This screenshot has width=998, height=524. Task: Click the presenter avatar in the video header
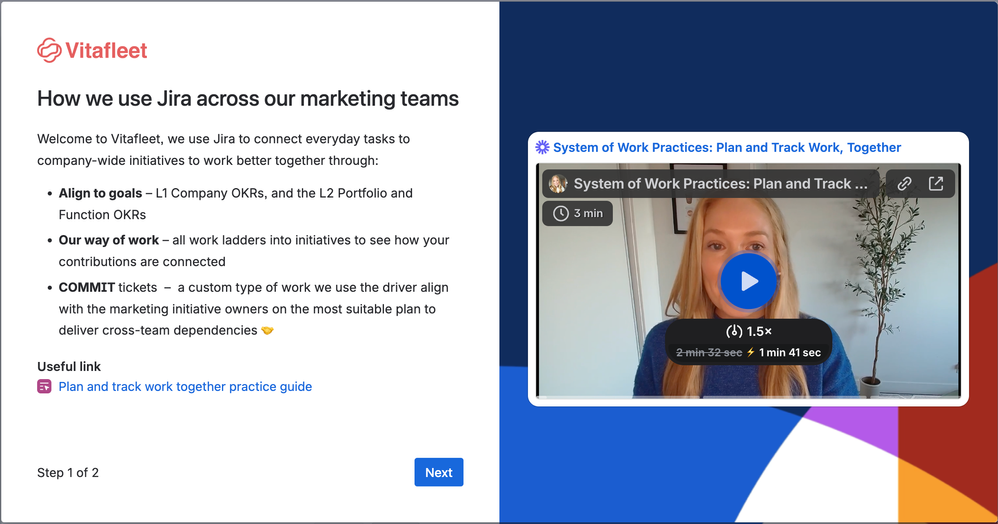[558, 184]
